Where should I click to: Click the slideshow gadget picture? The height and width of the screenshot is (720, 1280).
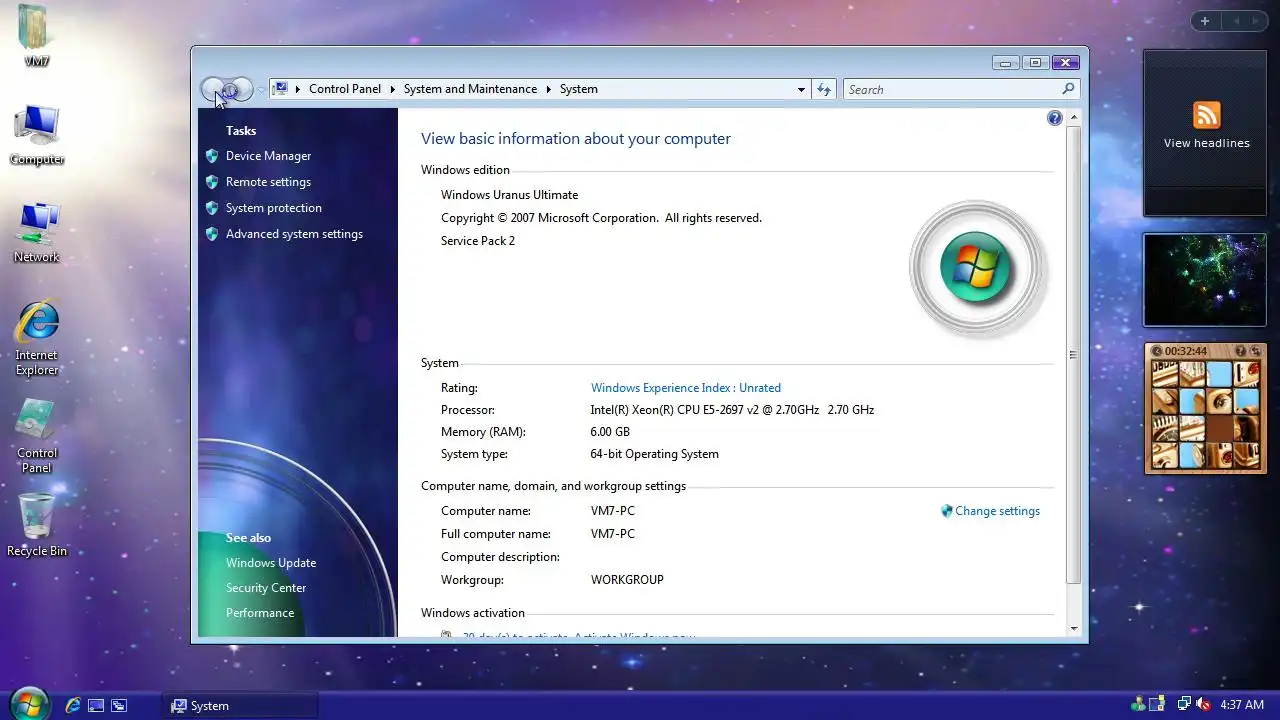pyautogui.click(x=1205, y=280)
